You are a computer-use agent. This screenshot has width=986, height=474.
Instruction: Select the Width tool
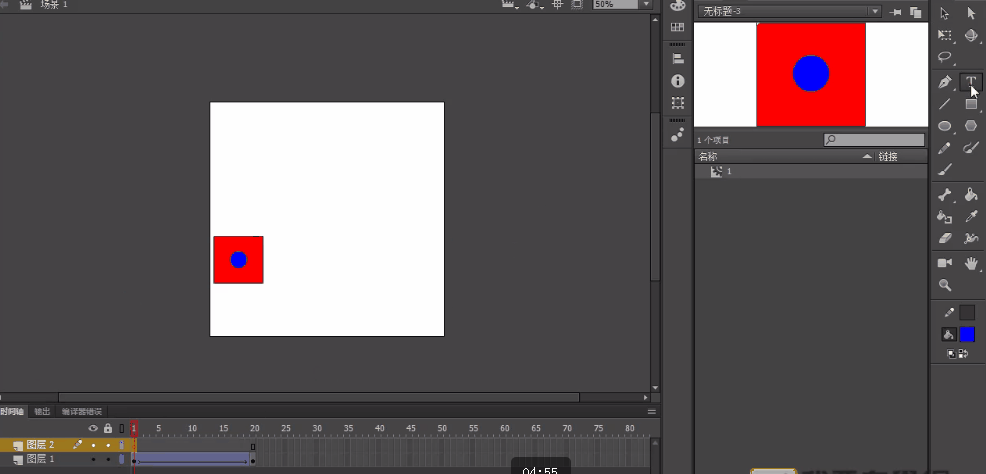[x=971, y=238]
